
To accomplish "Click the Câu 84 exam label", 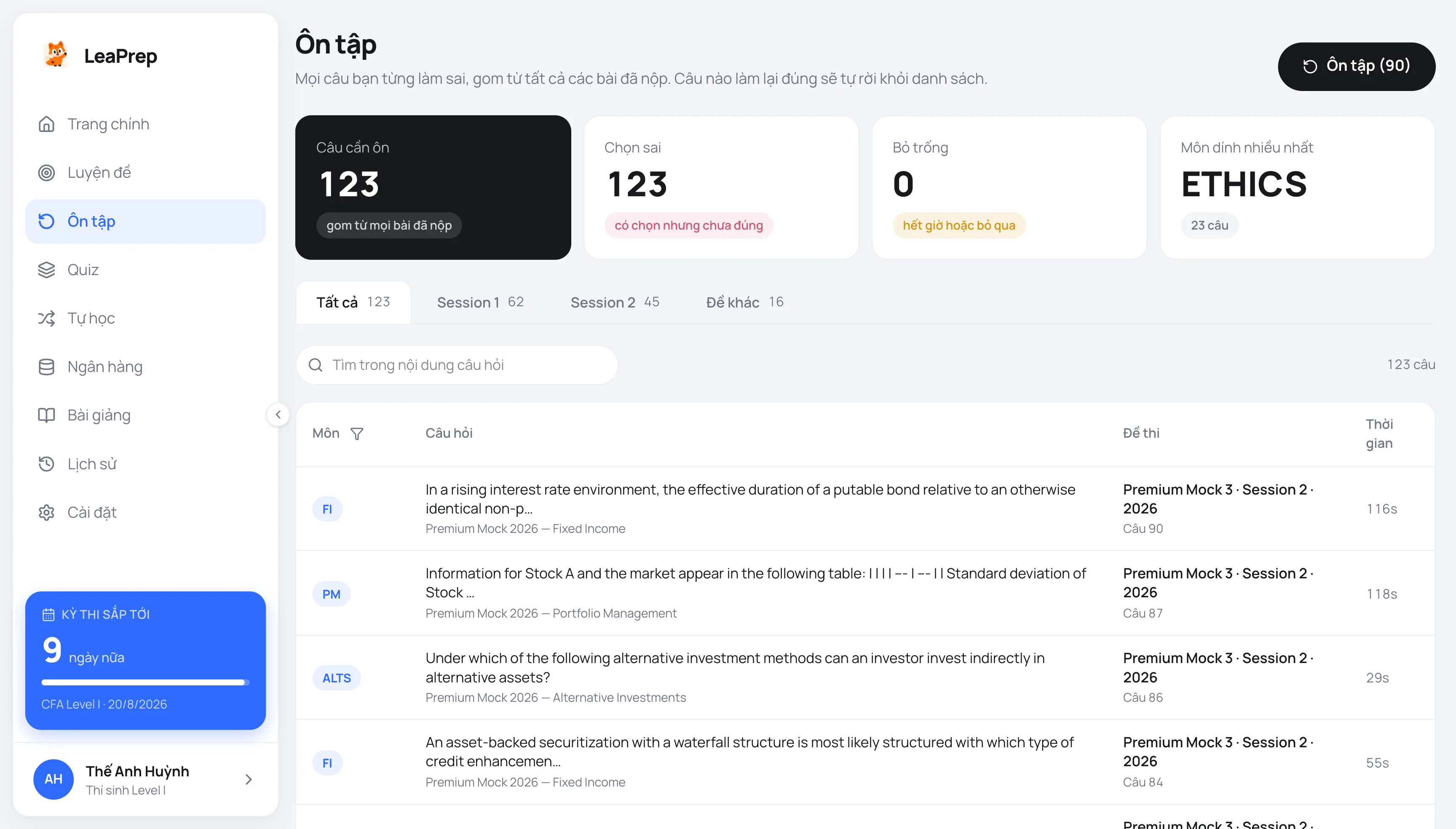I will tap(1142, 783).
